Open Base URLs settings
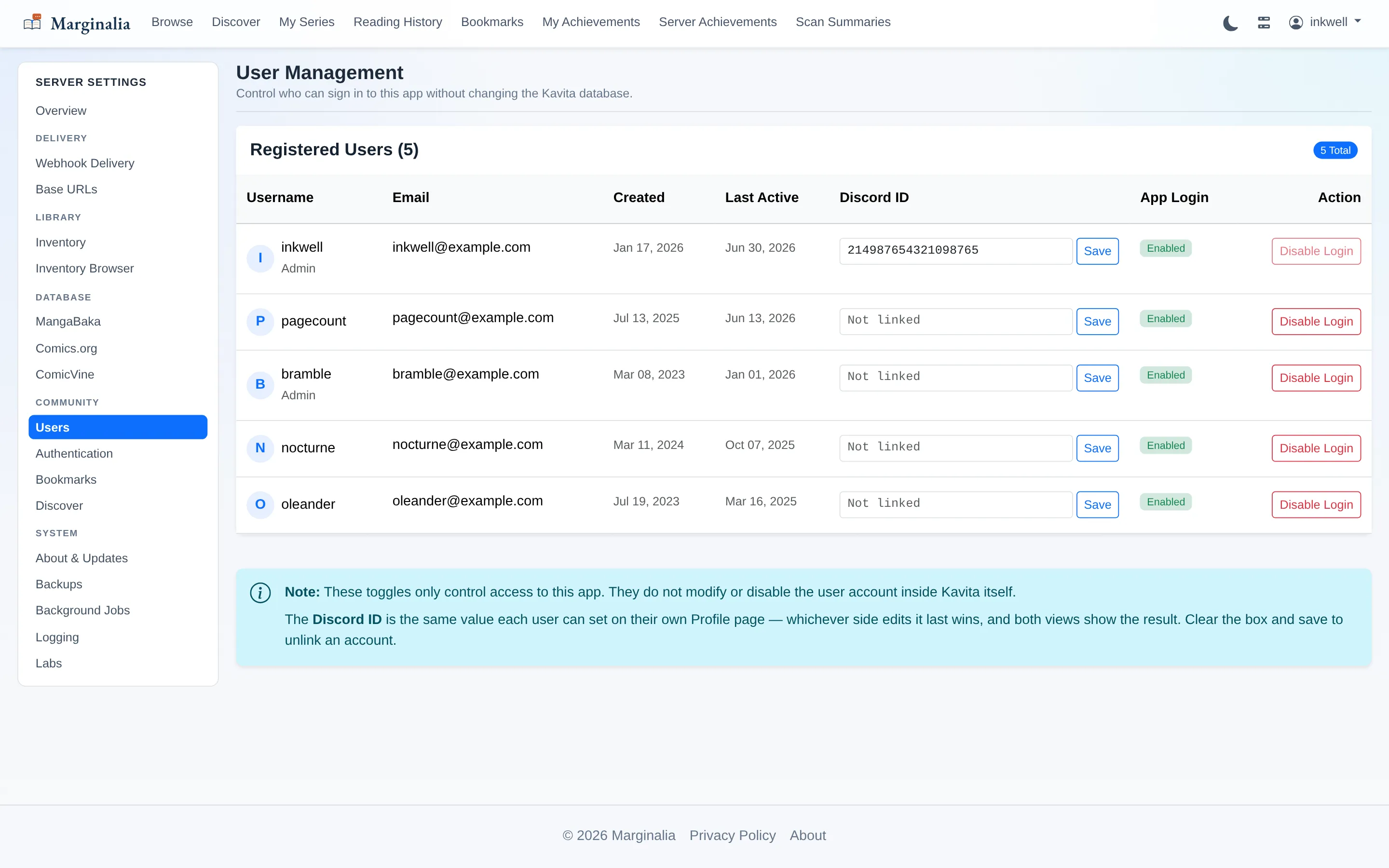 pos(118,190)
